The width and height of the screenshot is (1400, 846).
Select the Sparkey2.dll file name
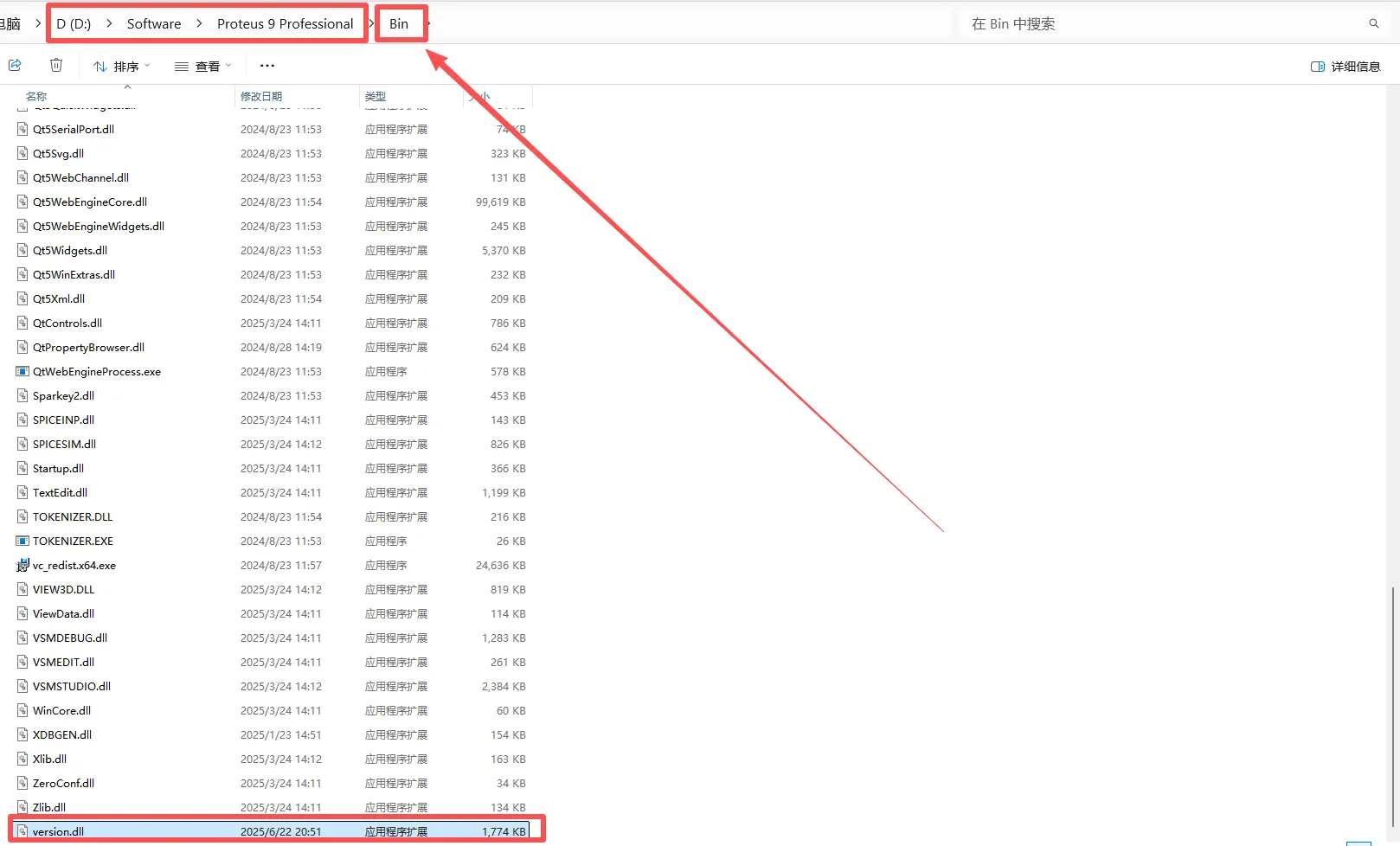[x=63, y=395]
